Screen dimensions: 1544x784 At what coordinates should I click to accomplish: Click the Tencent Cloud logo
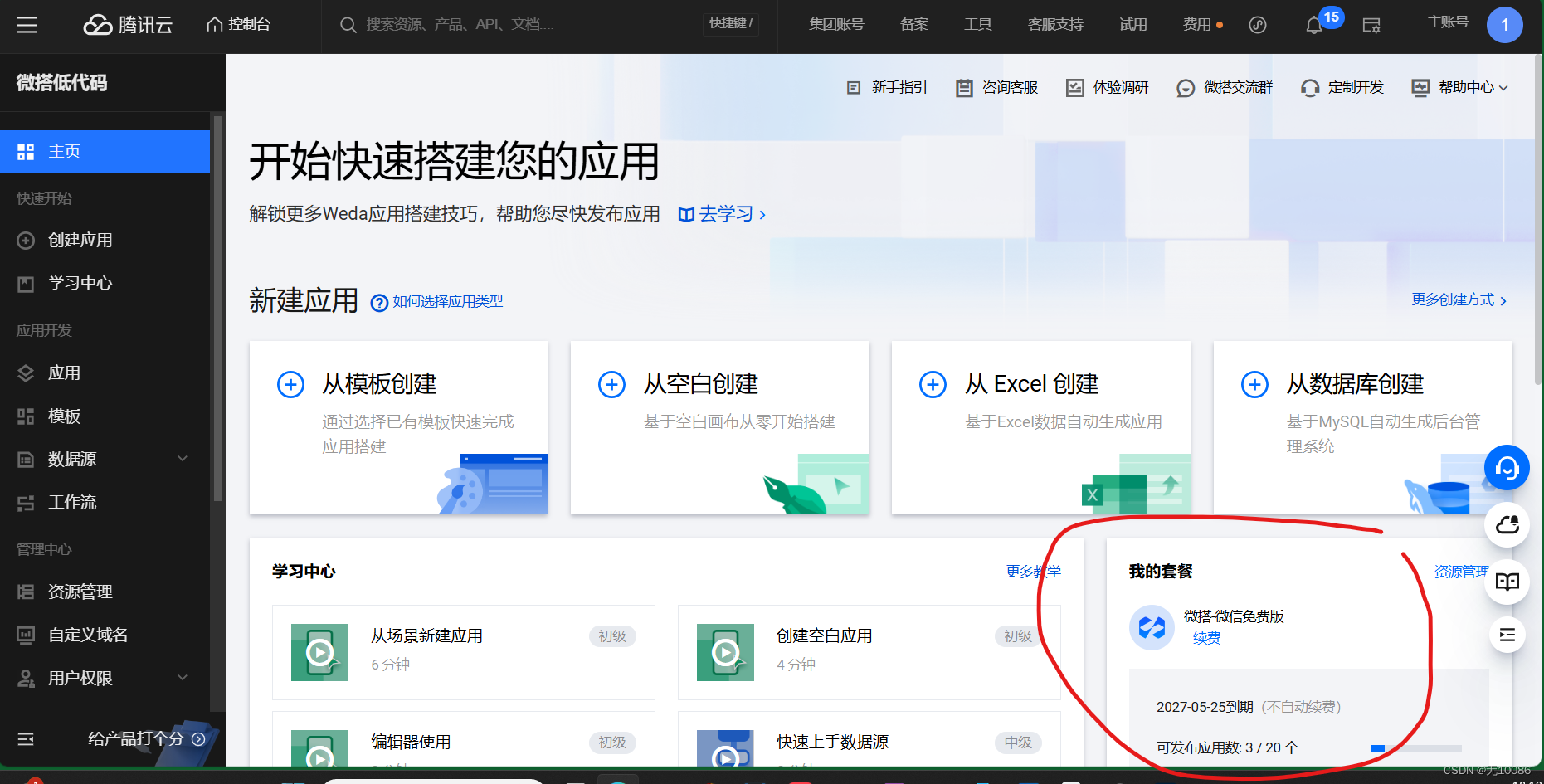click(128, 25)
